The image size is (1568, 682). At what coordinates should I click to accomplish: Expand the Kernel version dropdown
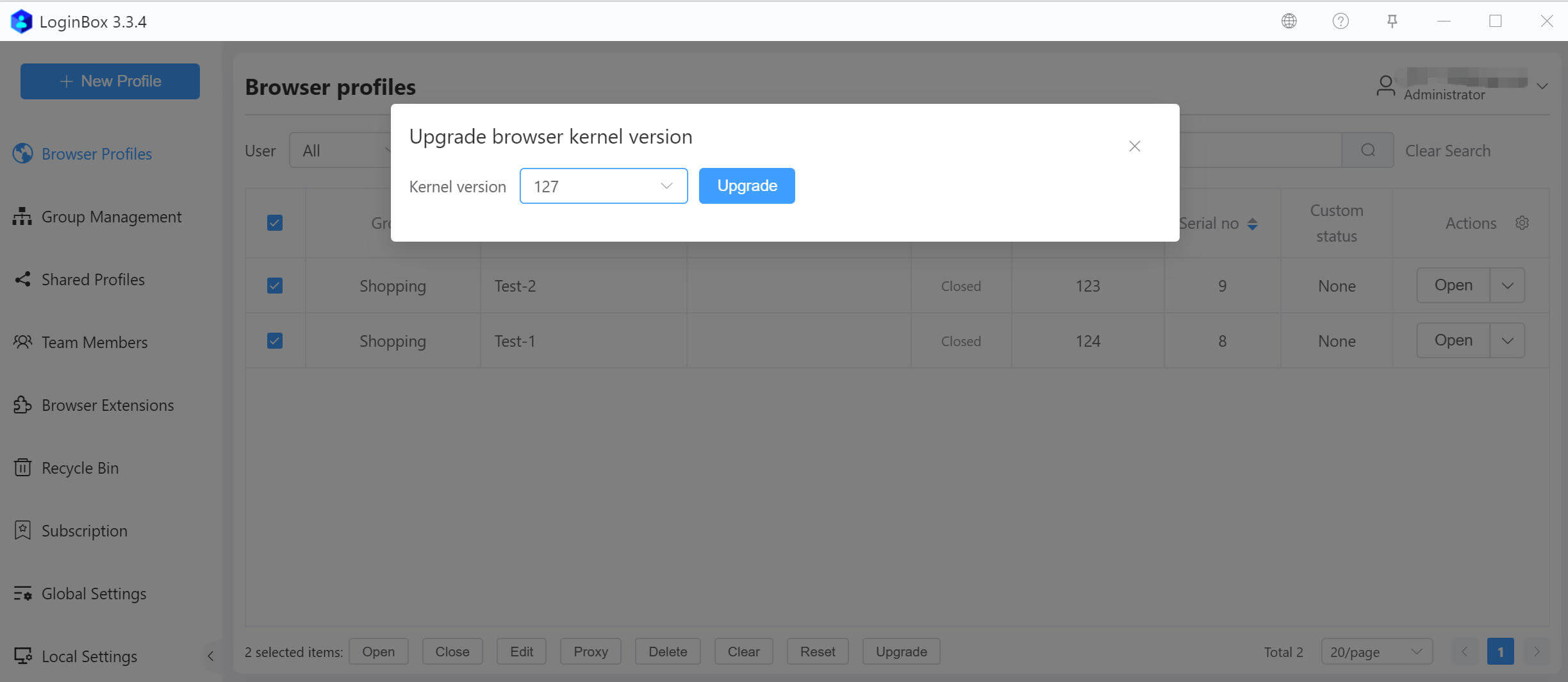(603, 186)
